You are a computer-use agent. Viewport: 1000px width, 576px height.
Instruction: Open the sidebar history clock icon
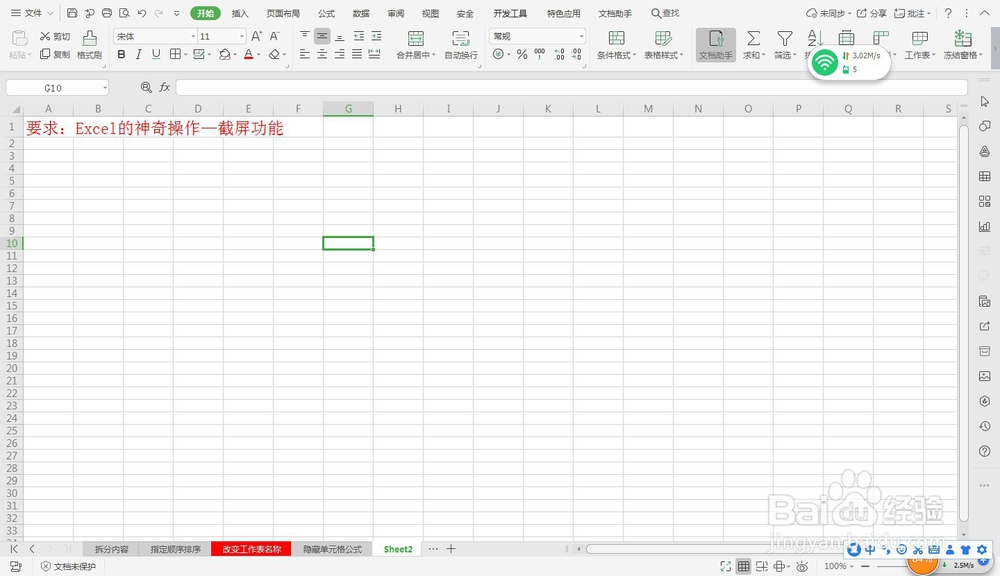[985, 426]
